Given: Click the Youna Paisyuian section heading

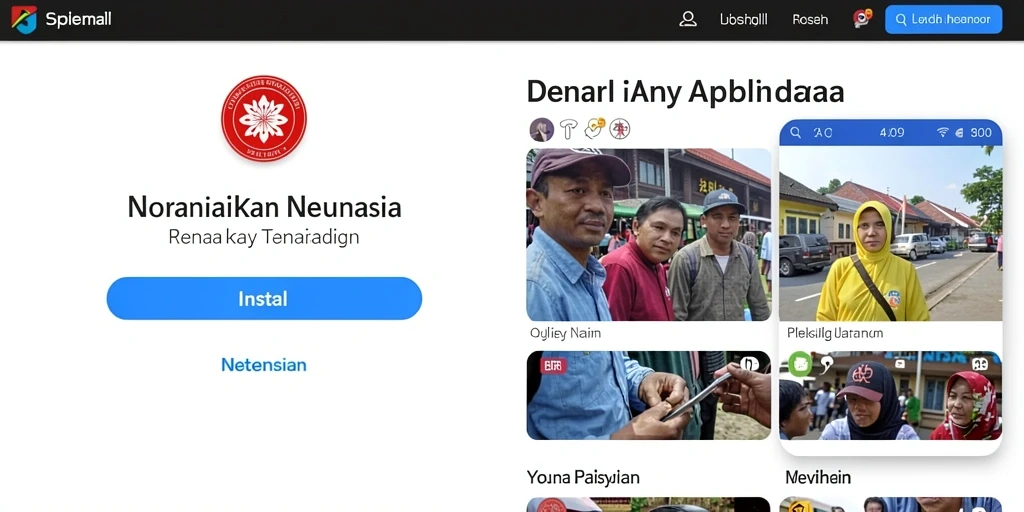Looking at the screenshot, I should (x=583, y=477).
